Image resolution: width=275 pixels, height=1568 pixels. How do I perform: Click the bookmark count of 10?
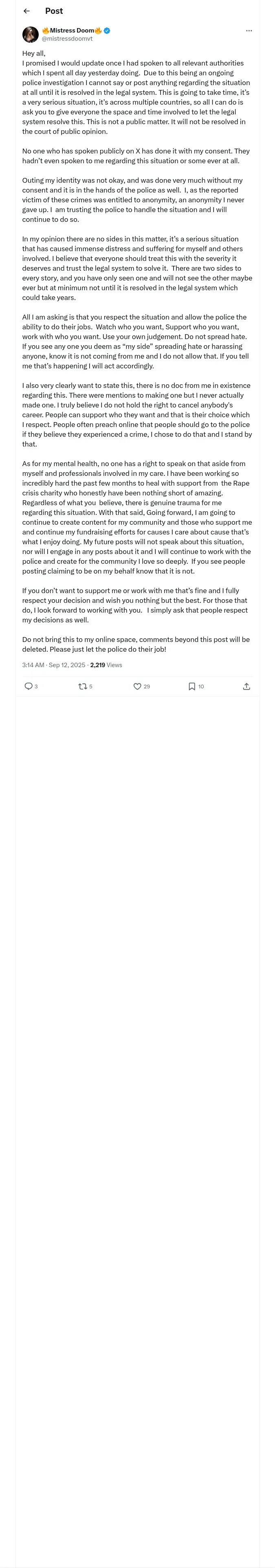tap(201, 686)
